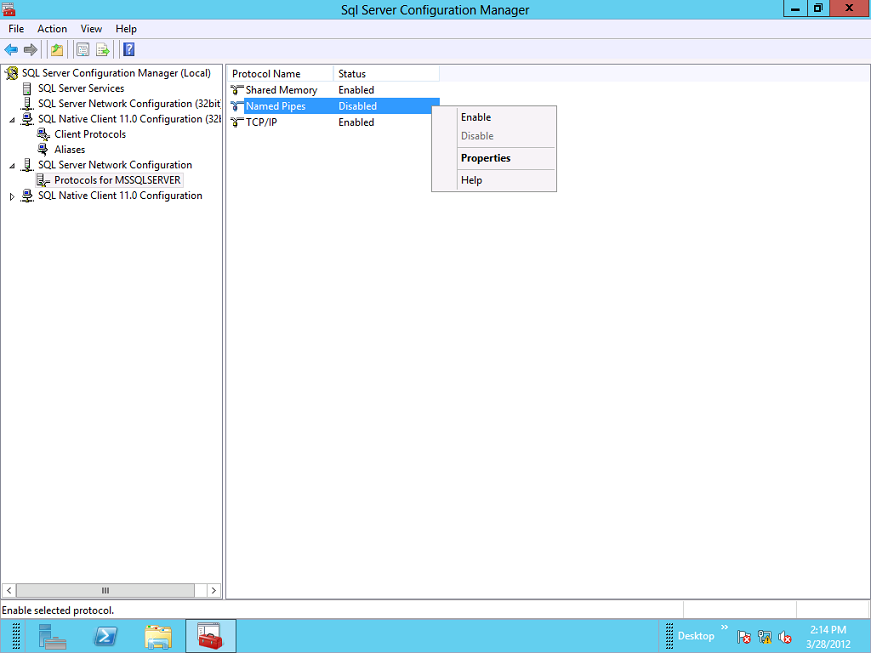The image size is (871, 653).
Task: Collapse the SQL Server Network Configuration node
Action: point(12,166)
